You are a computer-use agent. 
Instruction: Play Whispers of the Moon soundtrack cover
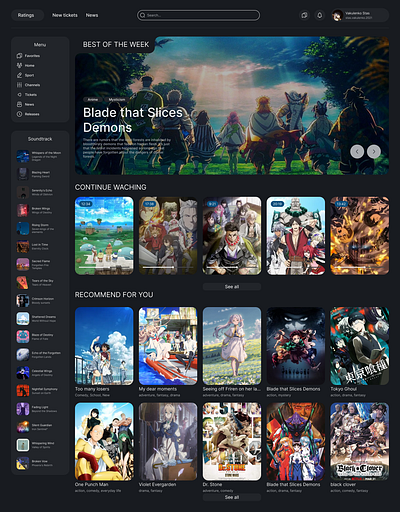(x=23, y=156)
